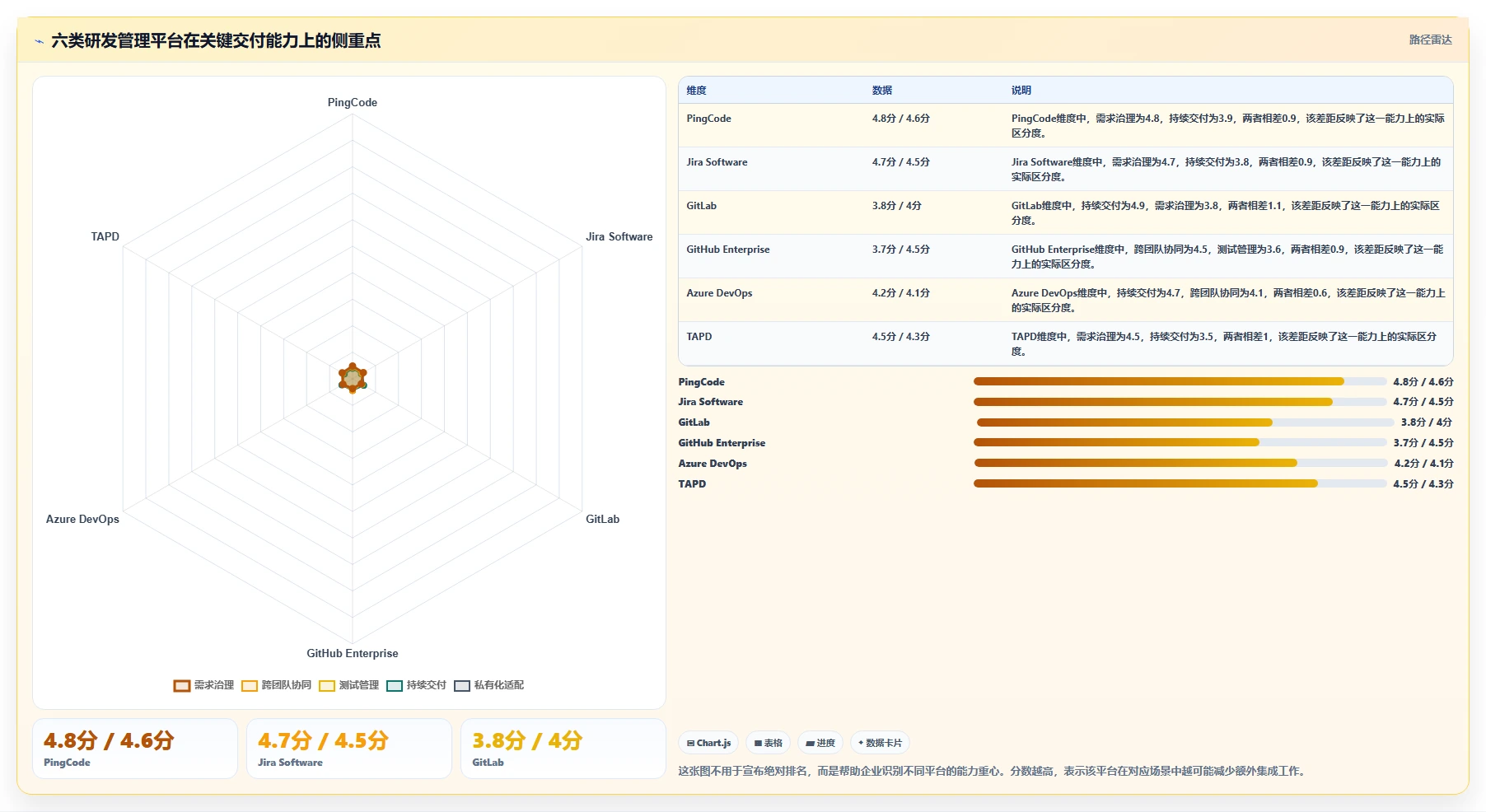The image size is (1486, 812).
Task: Click the chart title 六类研发管理平台在关键交付能力上的侧重点
Action: [216, 41]
